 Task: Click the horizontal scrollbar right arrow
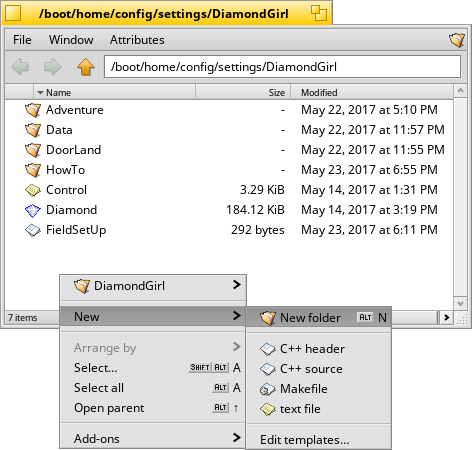point(446,318)
